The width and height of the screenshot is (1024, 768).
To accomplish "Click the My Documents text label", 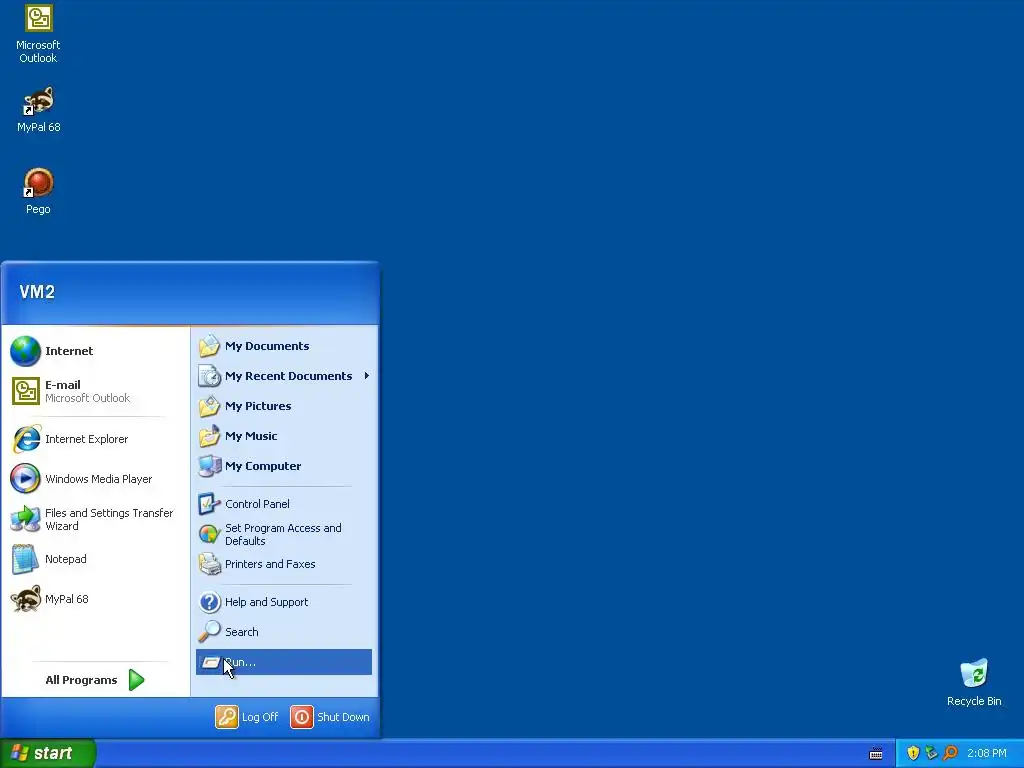I will point(267,346).
